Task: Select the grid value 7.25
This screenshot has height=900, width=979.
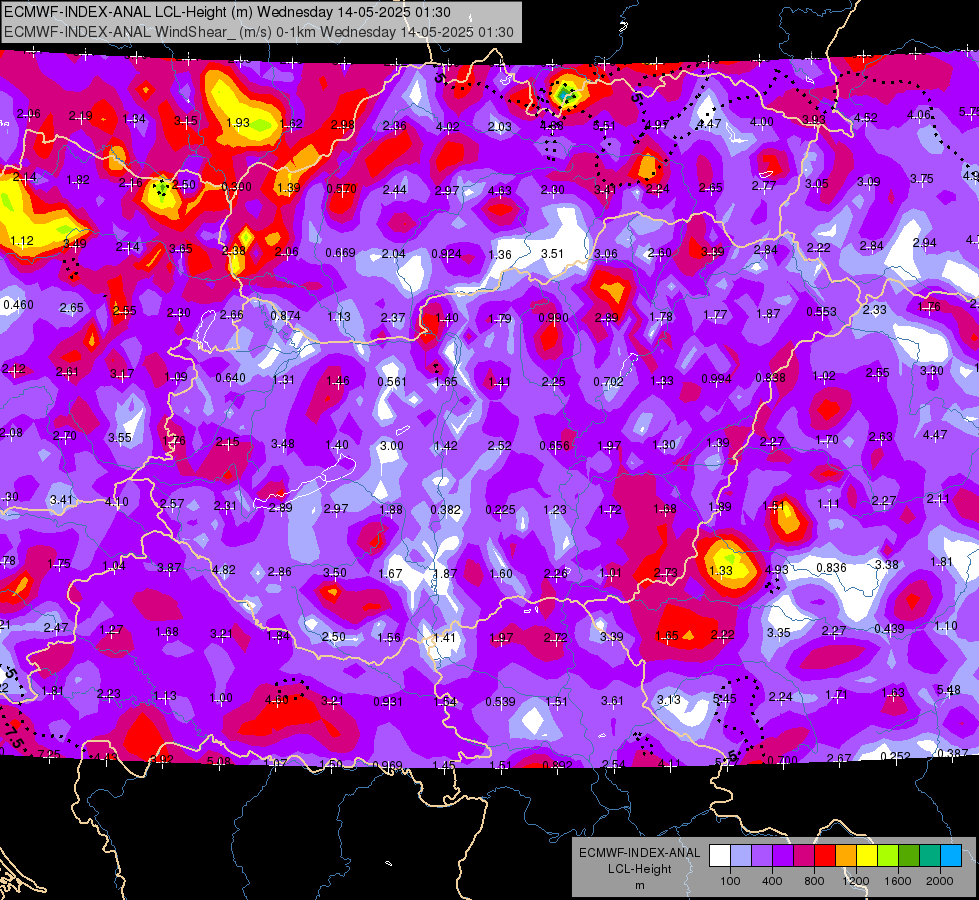Action: [49, 754]
